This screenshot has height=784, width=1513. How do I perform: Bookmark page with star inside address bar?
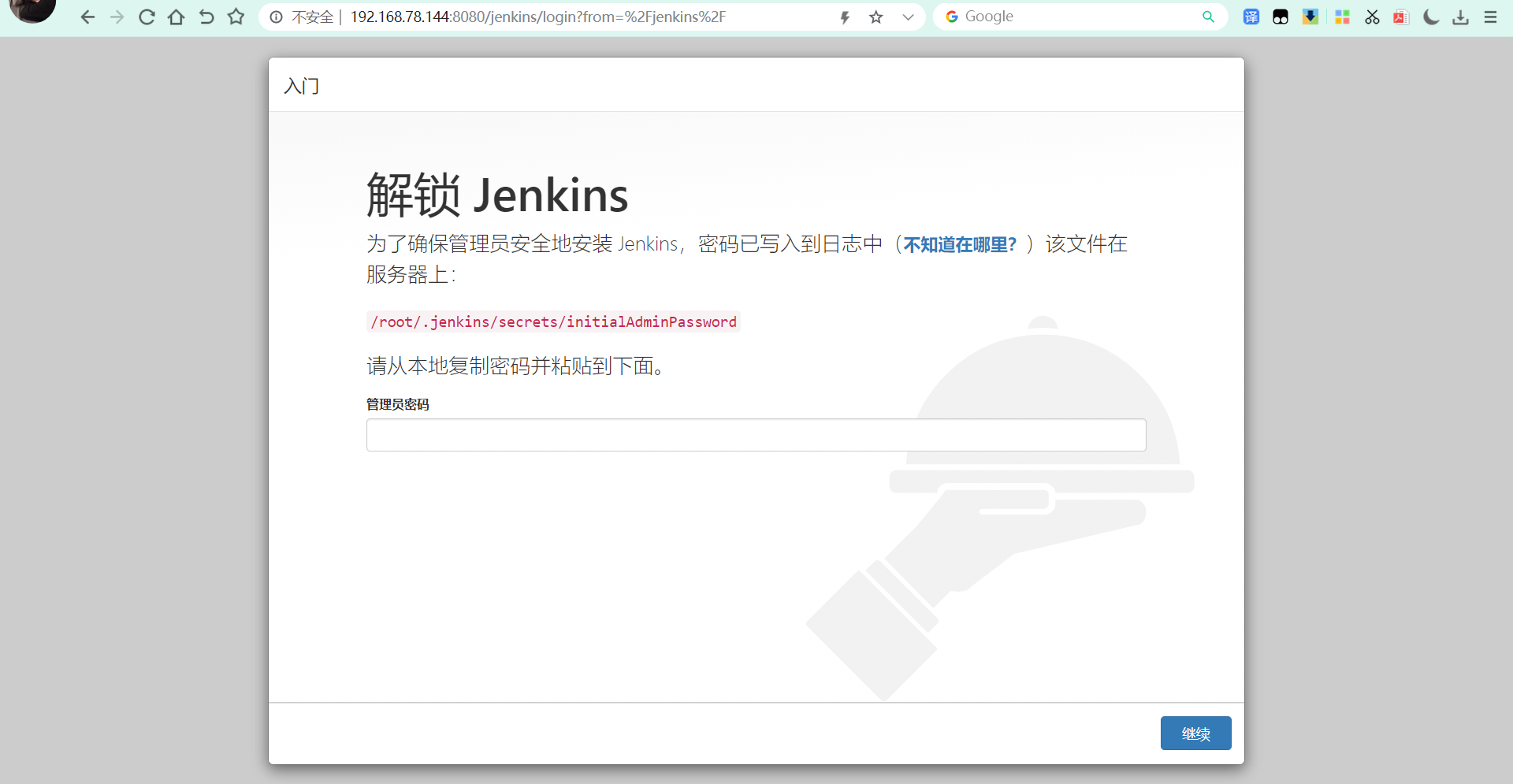pos(876,17)
